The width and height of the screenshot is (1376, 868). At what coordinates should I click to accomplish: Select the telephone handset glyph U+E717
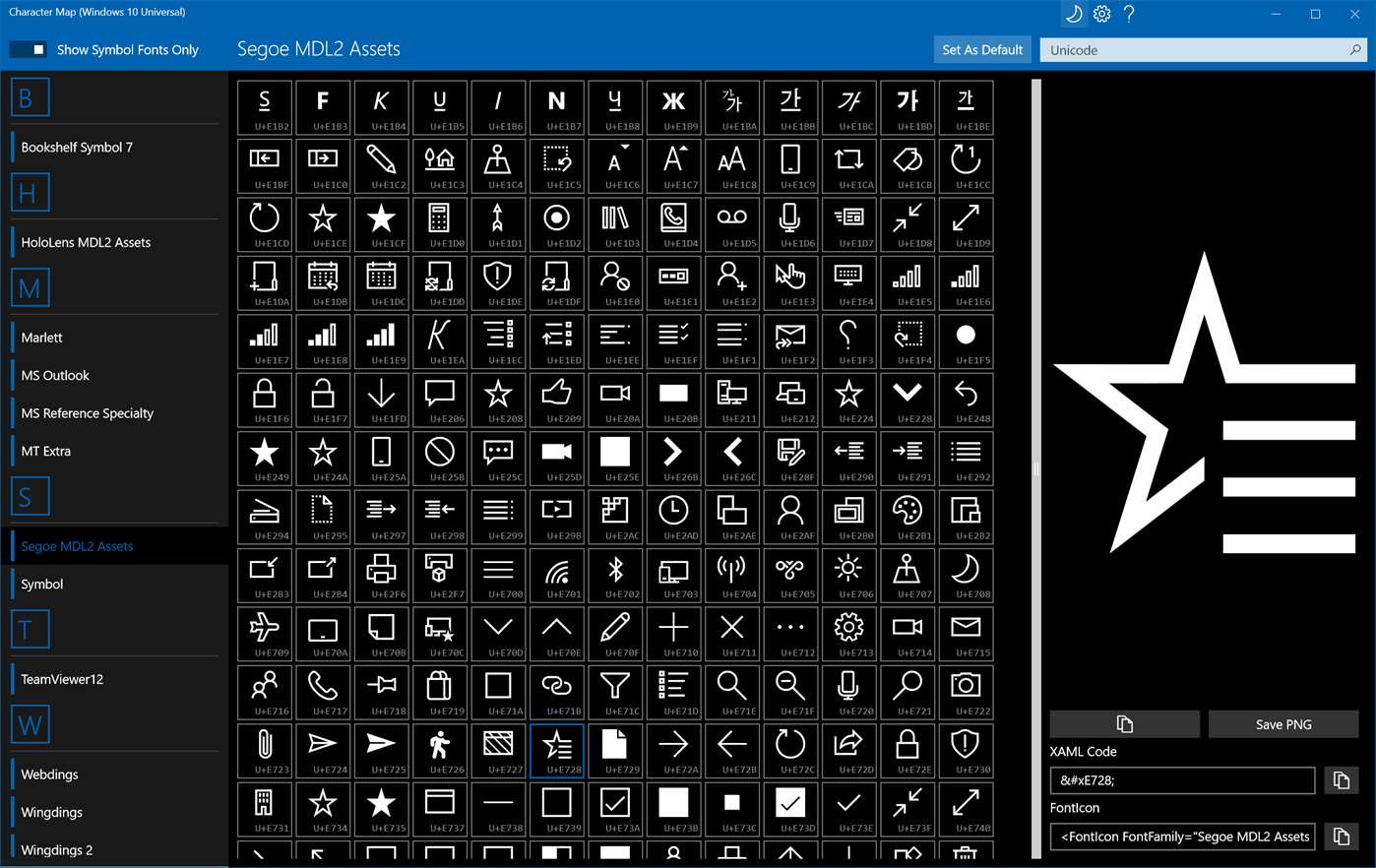[x=323, y=693]
